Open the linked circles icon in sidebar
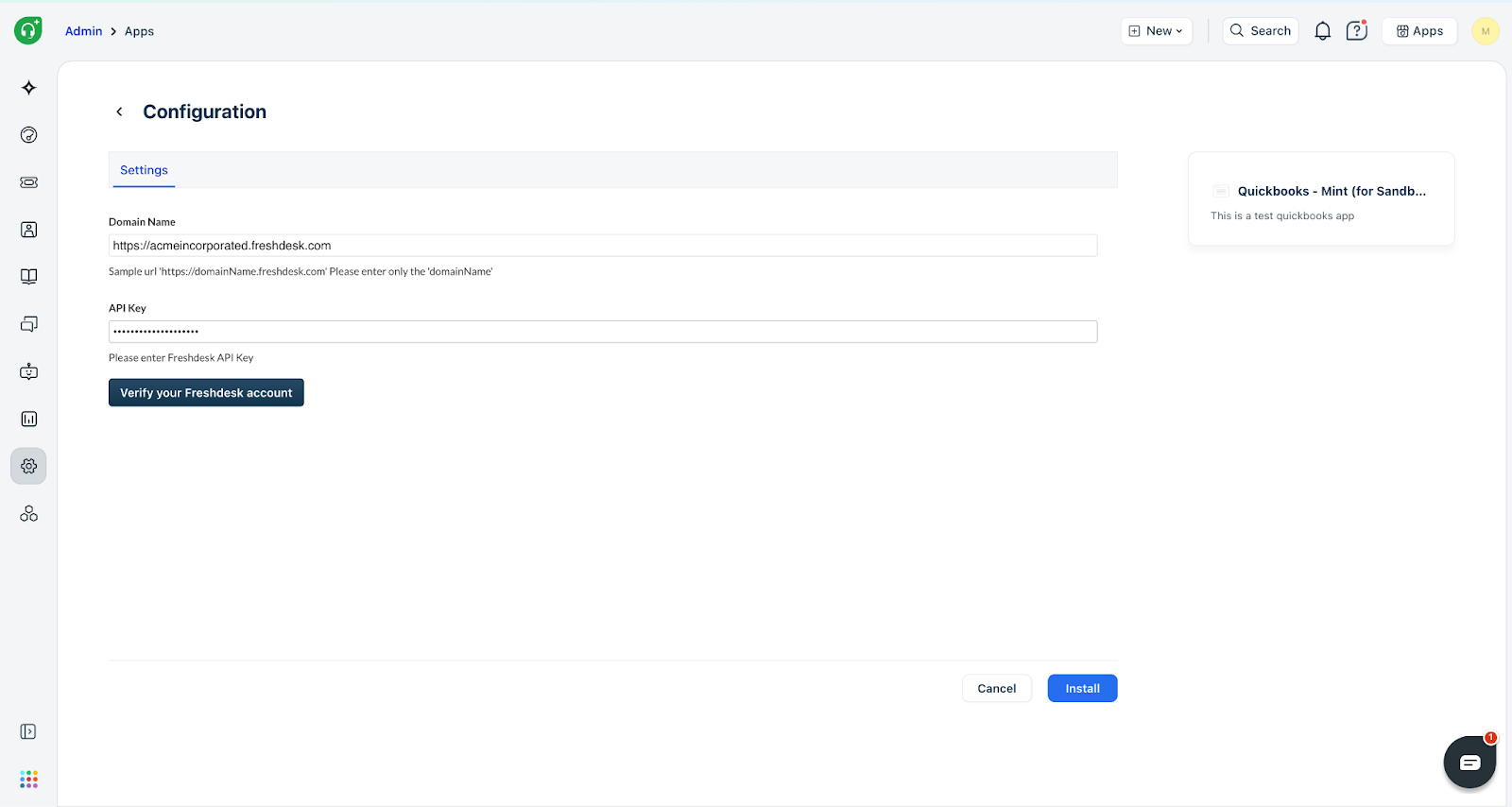This screenshot has width=1512, height=807. click(29, 513)
